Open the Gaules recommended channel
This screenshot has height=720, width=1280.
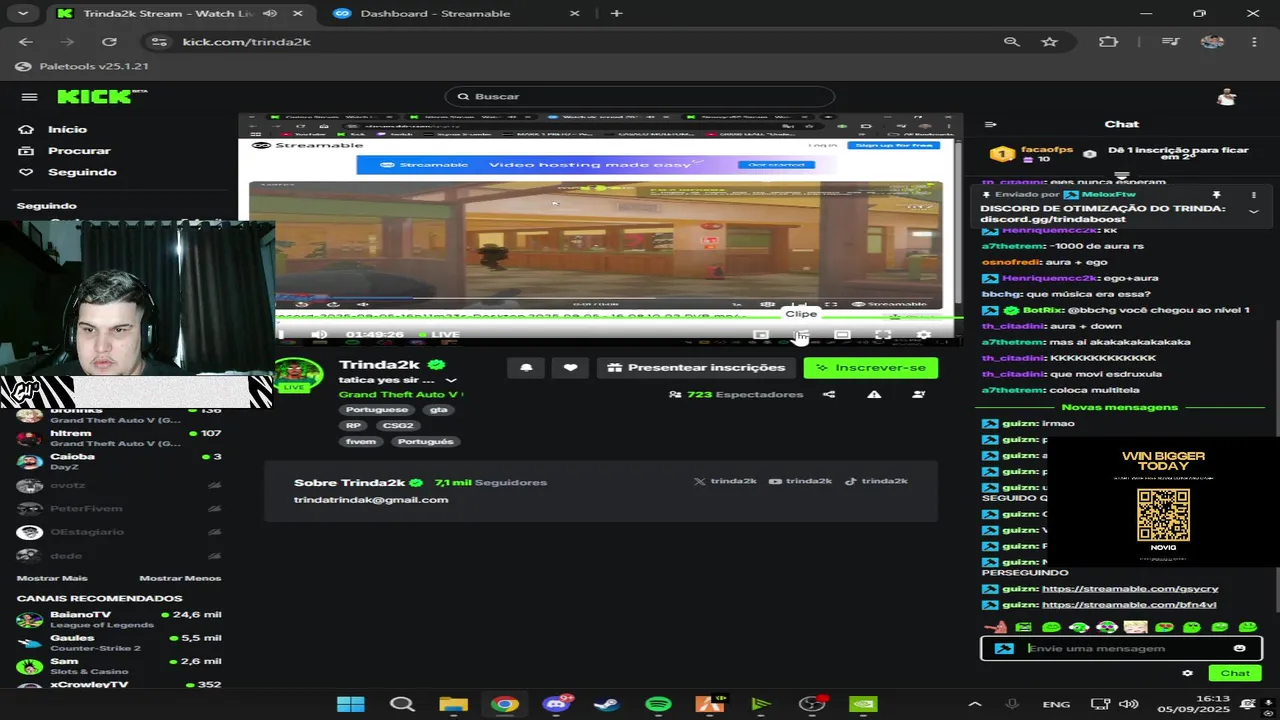[119, 643]
